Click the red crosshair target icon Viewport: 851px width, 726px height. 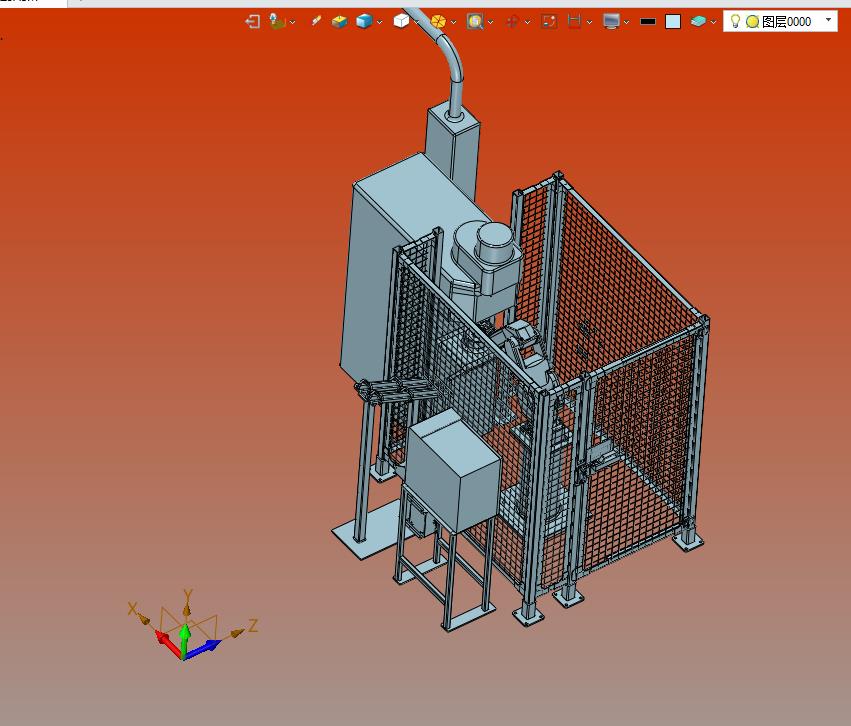coord(512,21)
